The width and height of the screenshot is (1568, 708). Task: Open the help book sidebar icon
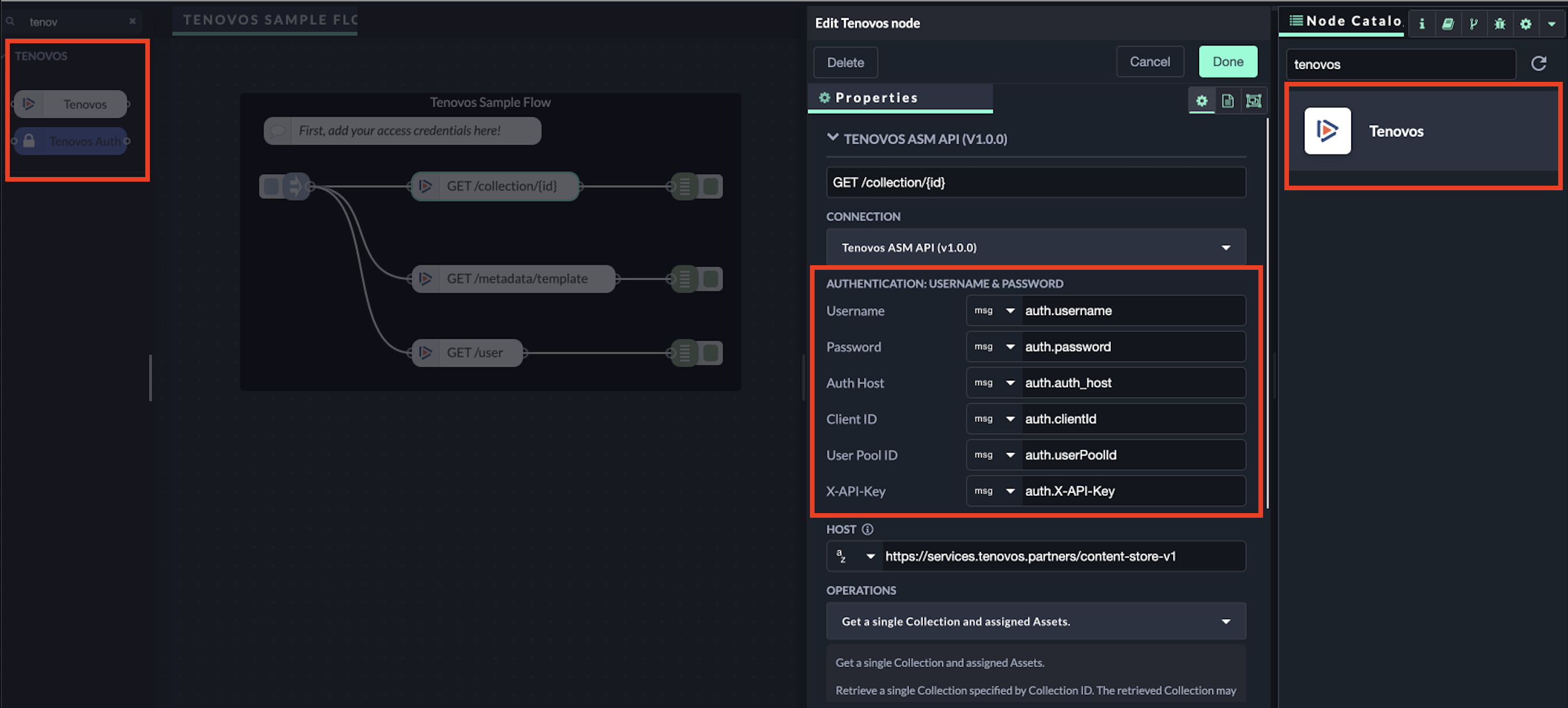[1448, 23]
